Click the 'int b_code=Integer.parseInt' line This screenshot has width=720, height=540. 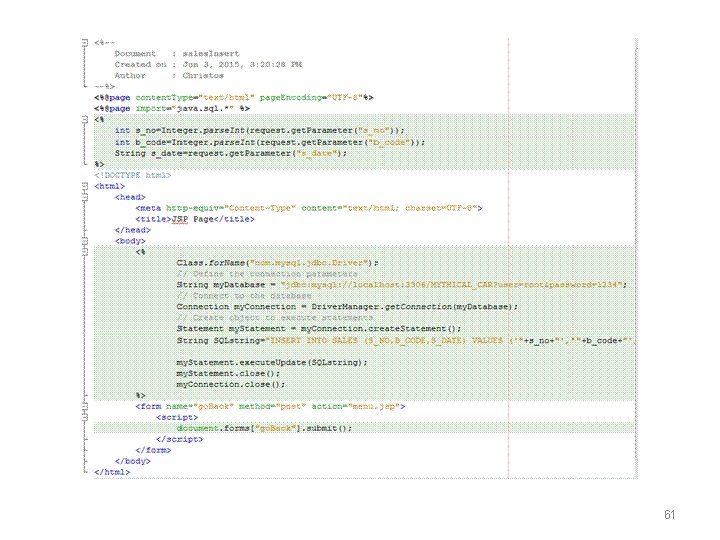pyautogui.click(x=270, y=142)
